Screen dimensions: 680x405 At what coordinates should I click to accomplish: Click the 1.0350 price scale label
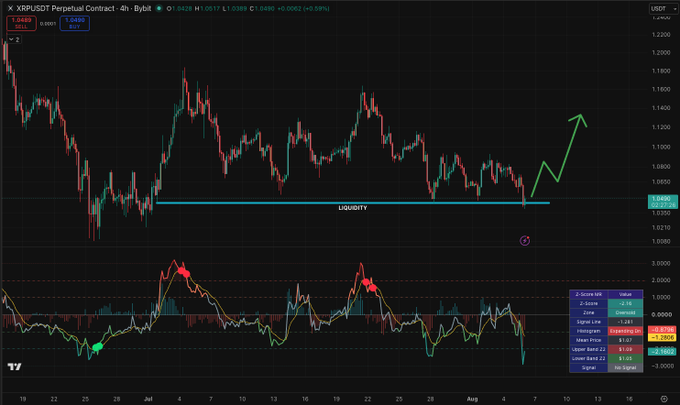(661, 213)
